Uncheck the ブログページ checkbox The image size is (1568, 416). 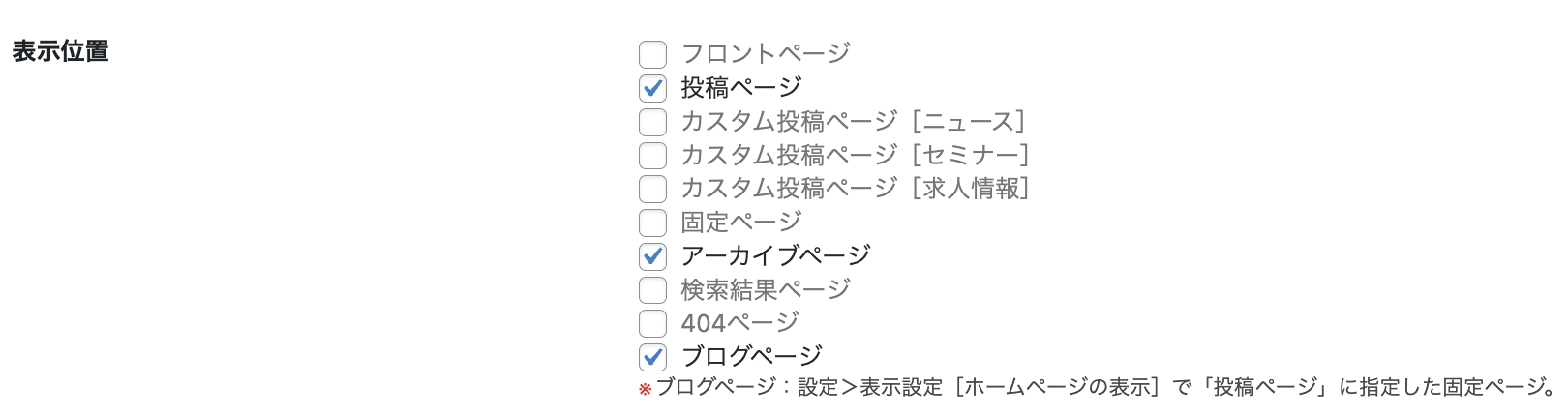(653, 357)
